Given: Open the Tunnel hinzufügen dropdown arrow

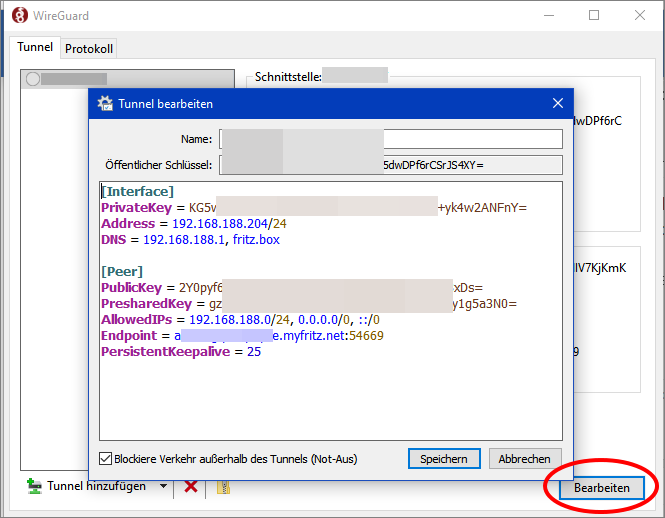Looking at the screenshot, I should click(x=163, y=486).
